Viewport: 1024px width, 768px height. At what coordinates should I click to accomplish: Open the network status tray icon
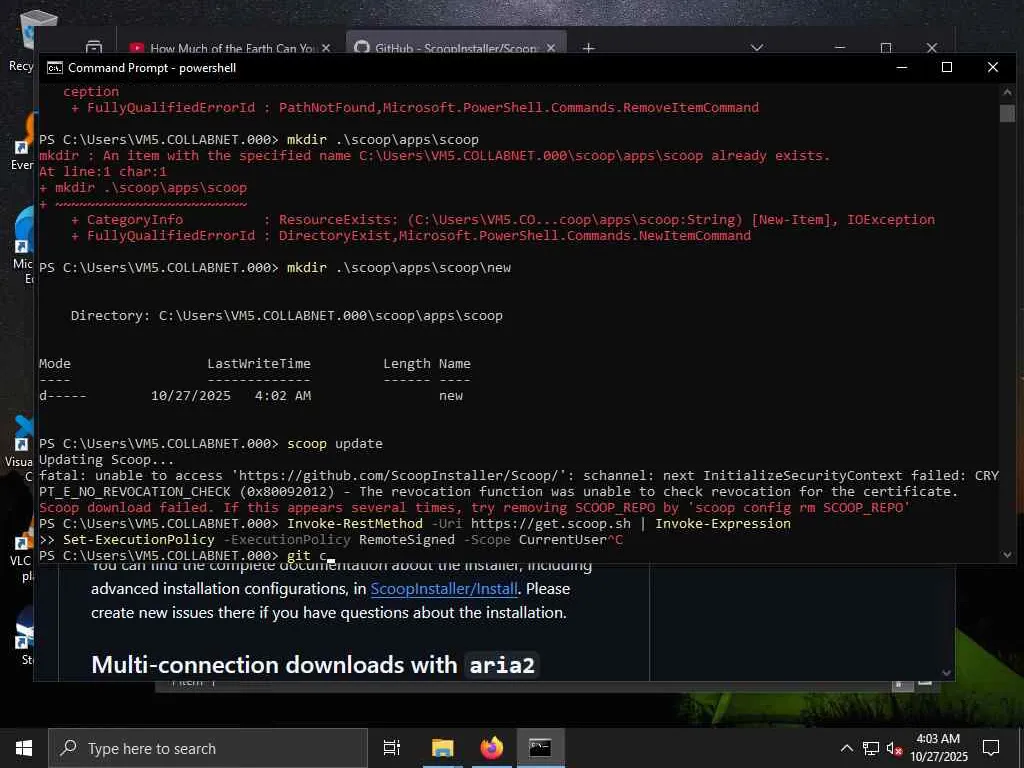tap(871, 748)
